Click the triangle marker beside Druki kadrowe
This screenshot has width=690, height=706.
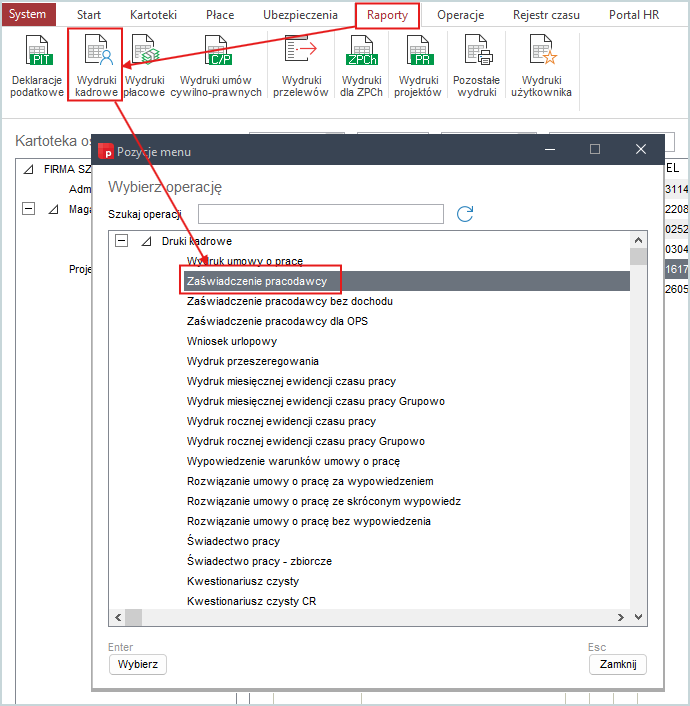(146, 242)
